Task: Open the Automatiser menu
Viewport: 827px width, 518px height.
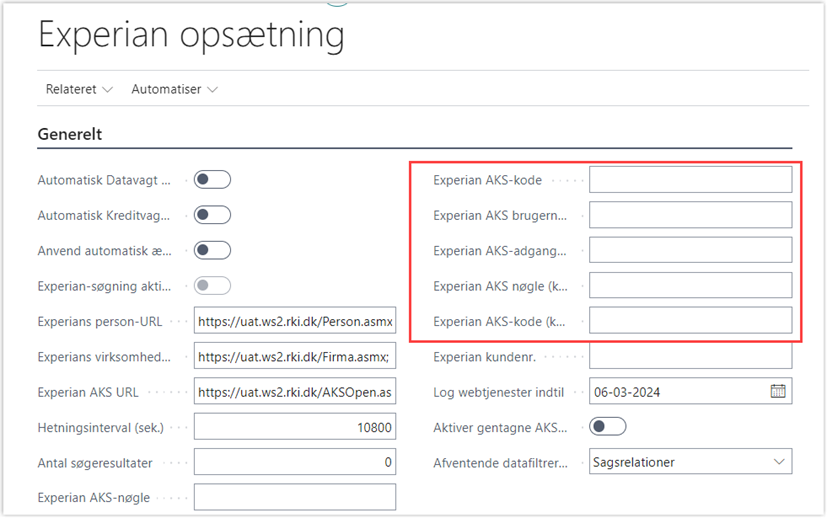Action: tap(175, 89)
